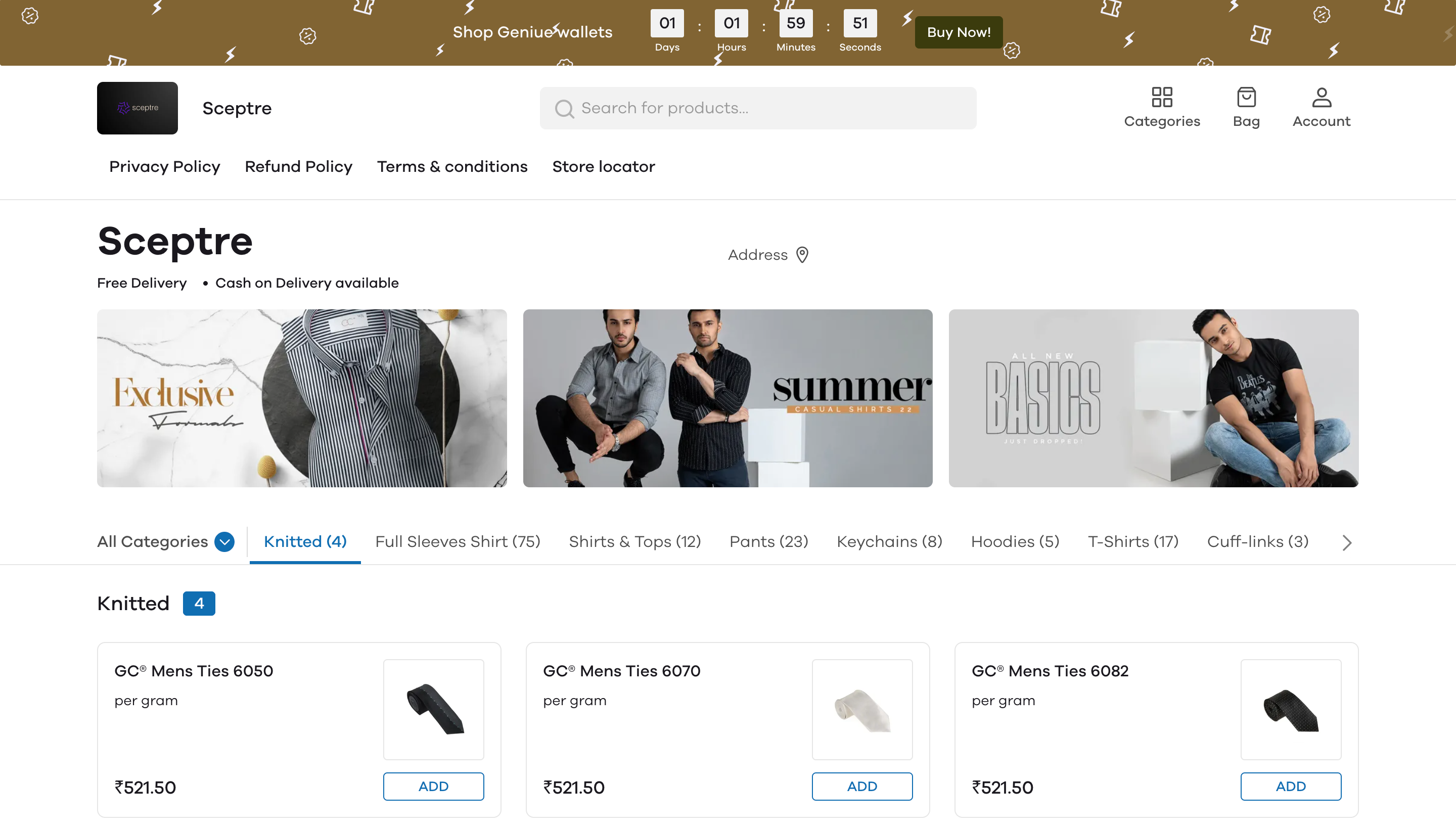Image resolution: width=1456 pixels, height=829 pixels.
Task: Select the Cuff-links (3) tab
Action: point(1258,541)
